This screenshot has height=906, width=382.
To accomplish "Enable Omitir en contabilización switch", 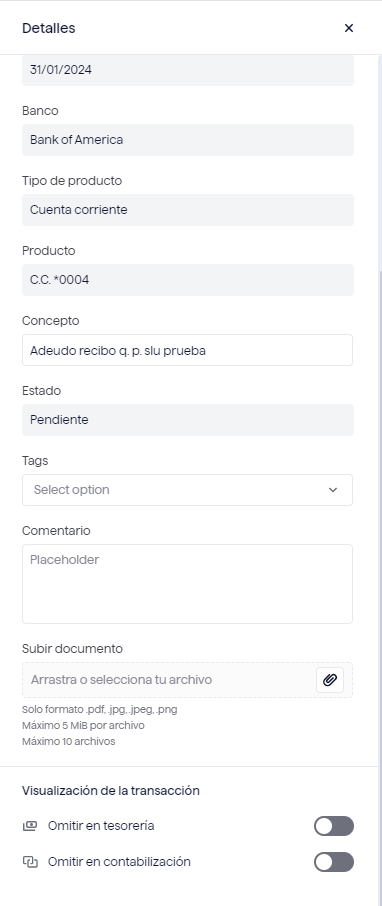I will pyautogui.click(x=334, y=862).
